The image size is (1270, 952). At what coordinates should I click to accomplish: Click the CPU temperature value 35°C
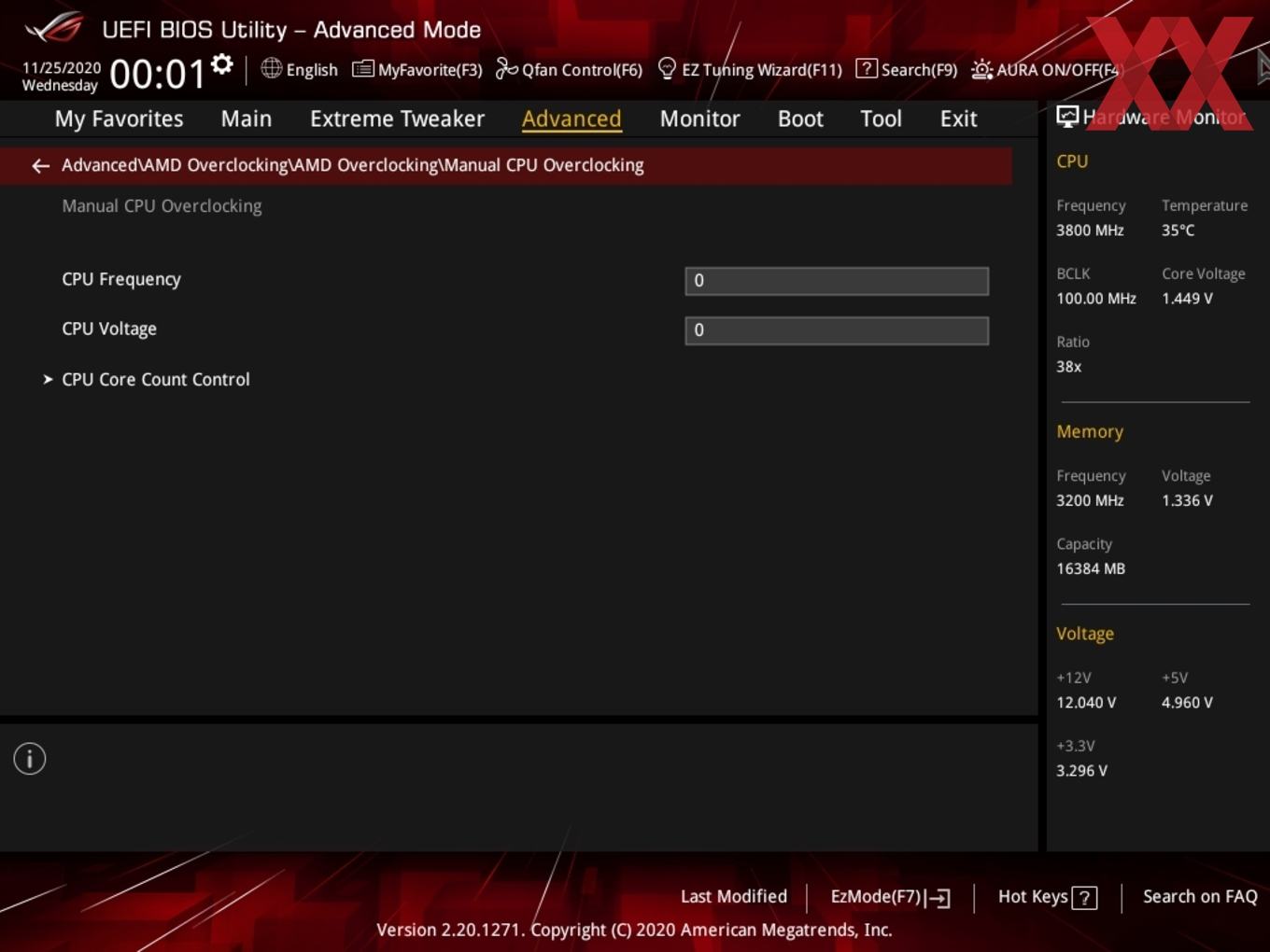coord(1178,231)
